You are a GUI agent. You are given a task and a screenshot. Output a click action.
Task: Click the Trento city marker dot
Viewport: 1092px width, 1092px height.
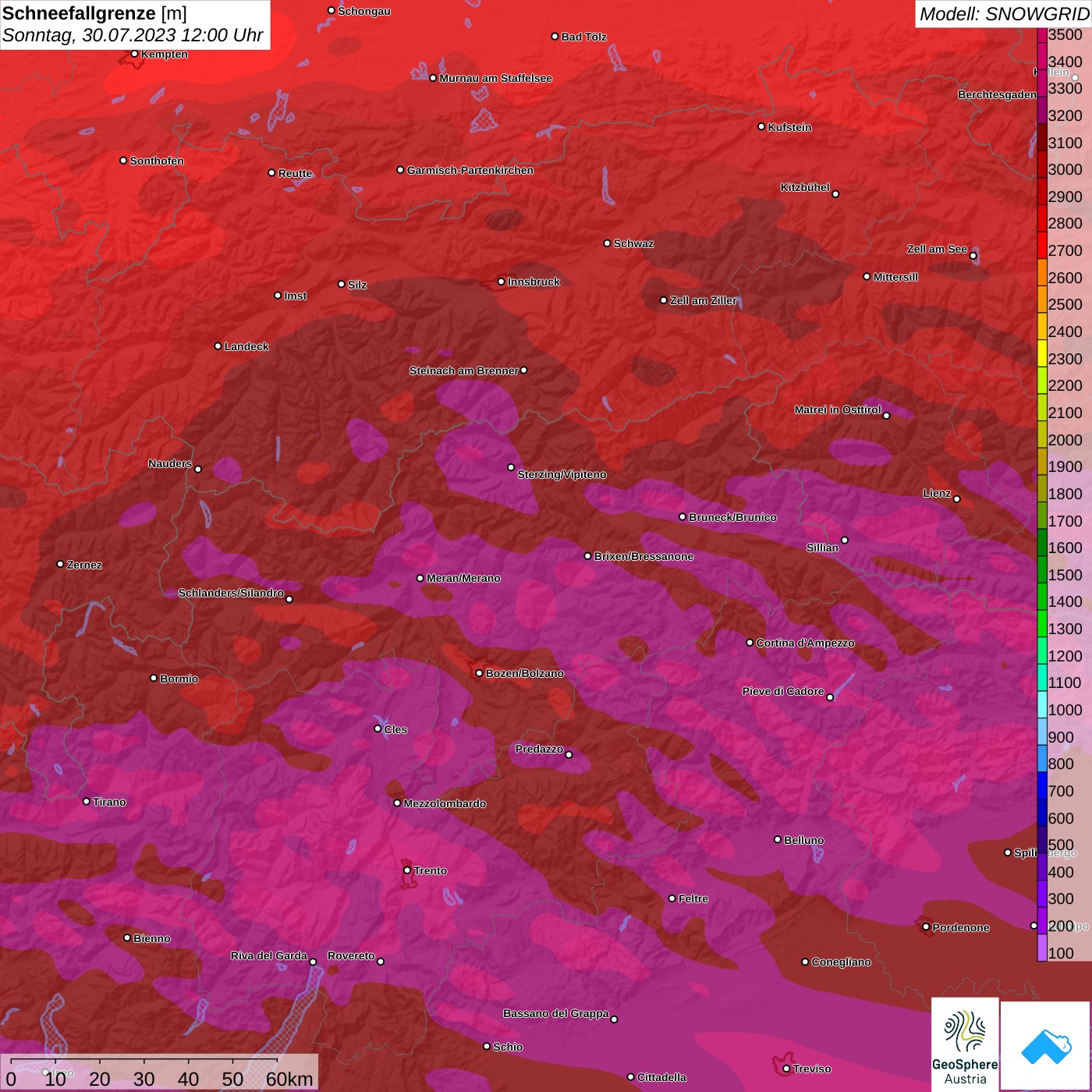click(407, 870)
